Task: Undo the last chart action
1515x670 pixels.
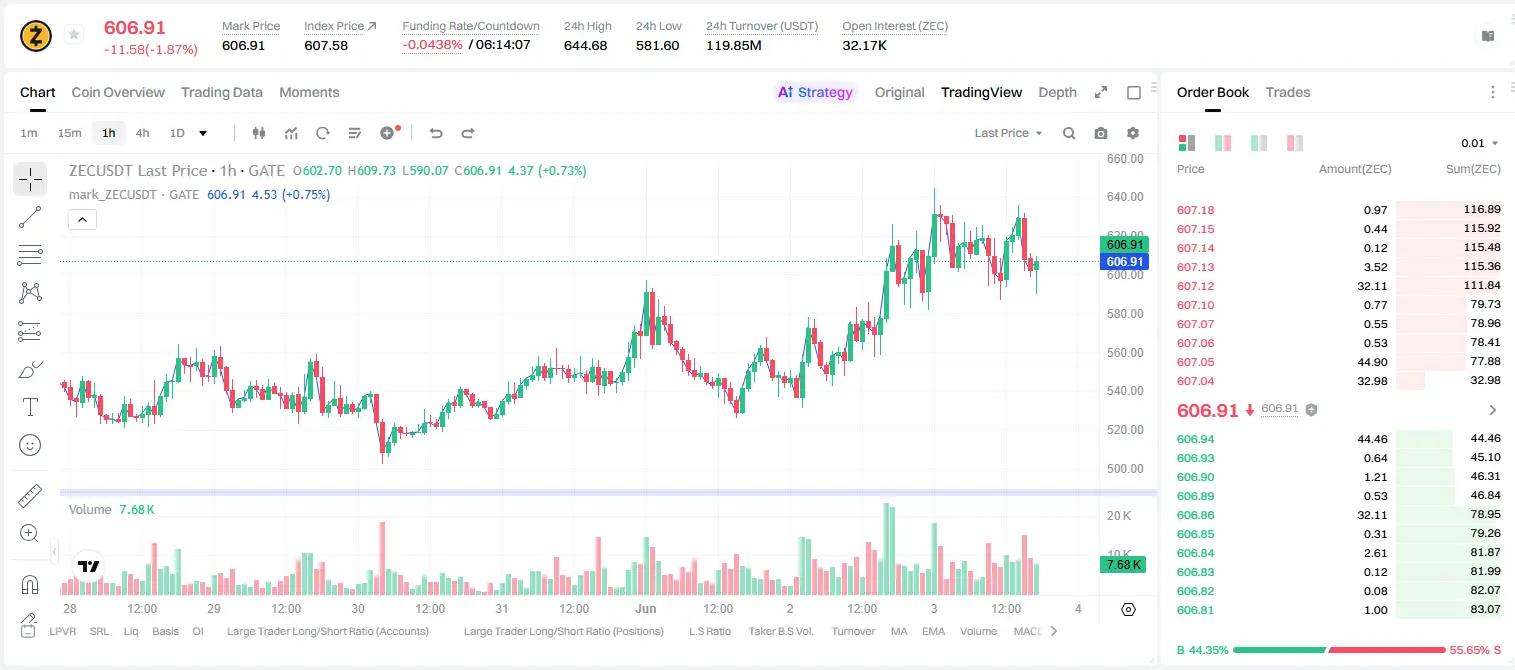Action: (436, 133)
